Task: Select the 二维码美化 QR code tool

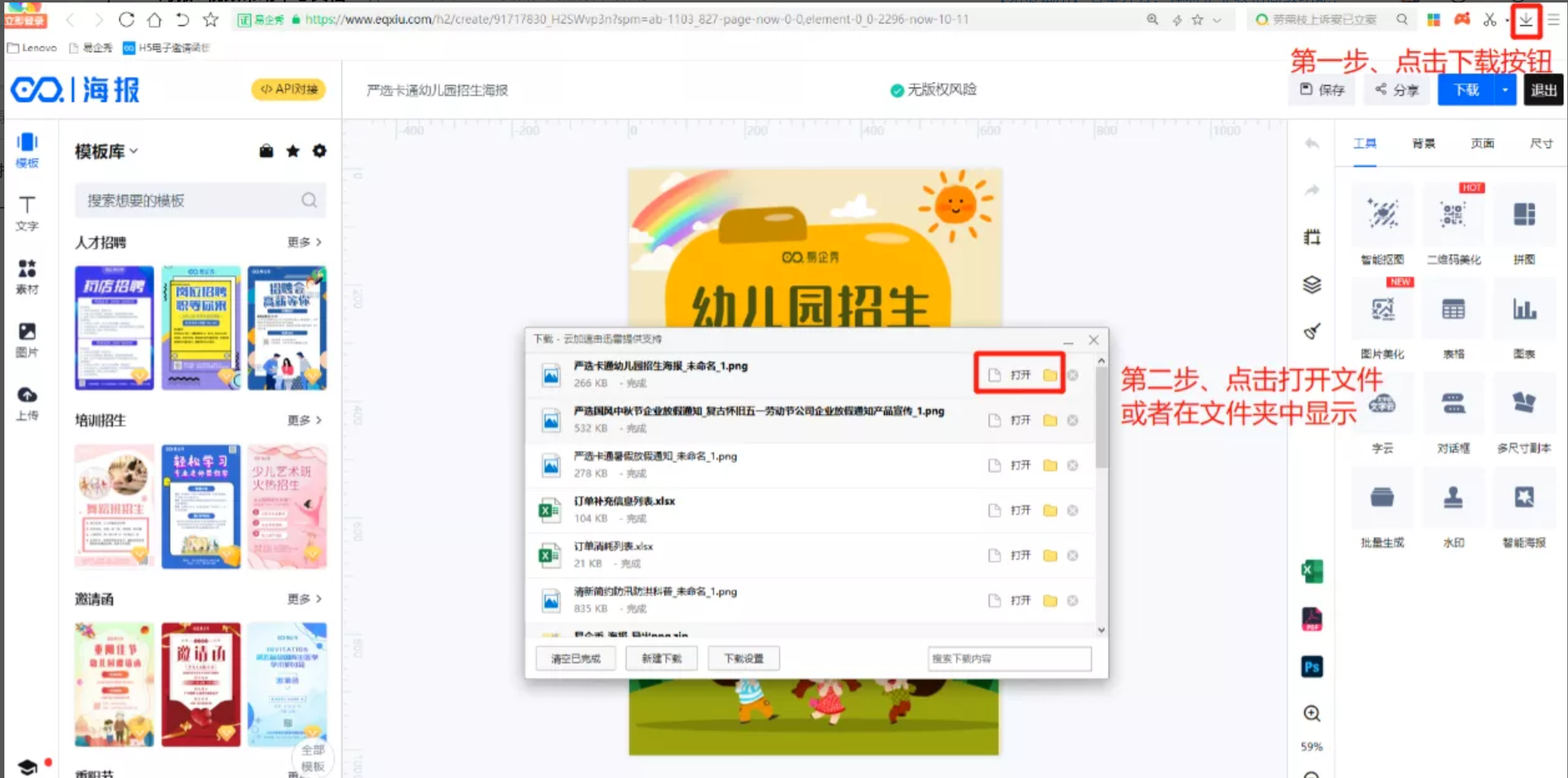Action: click(x=1453, y=215)
